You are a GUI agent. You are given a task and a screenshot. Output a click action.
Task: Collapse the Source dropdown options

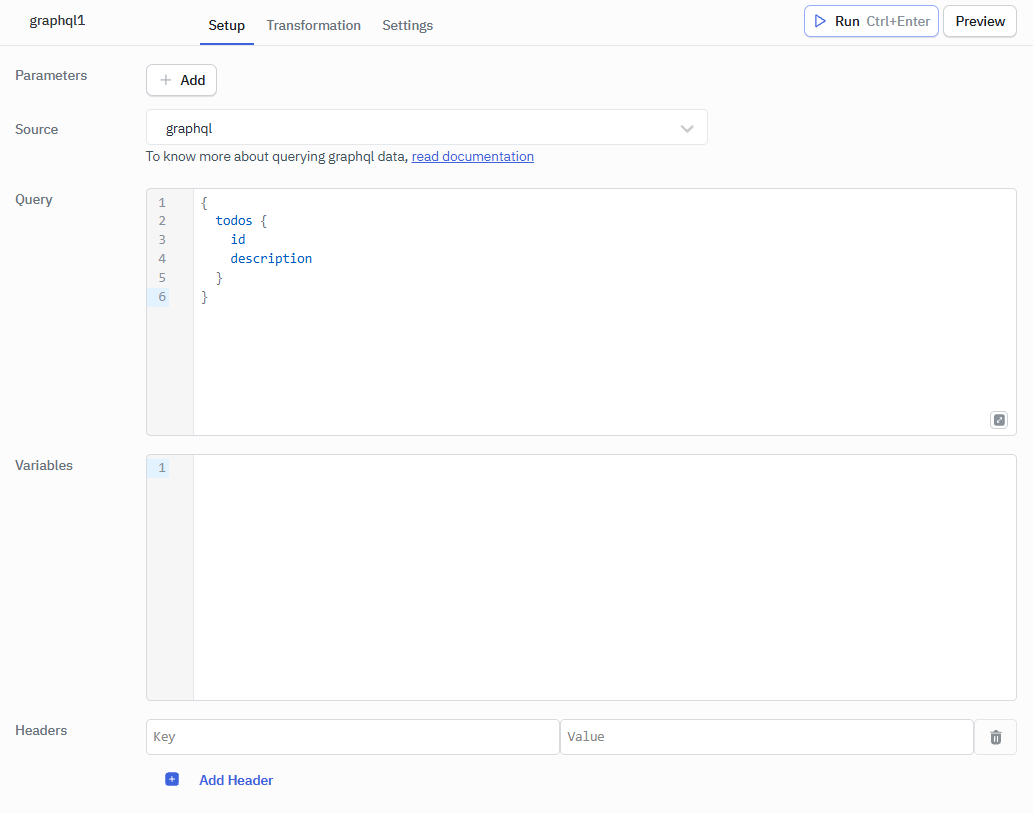687,128
